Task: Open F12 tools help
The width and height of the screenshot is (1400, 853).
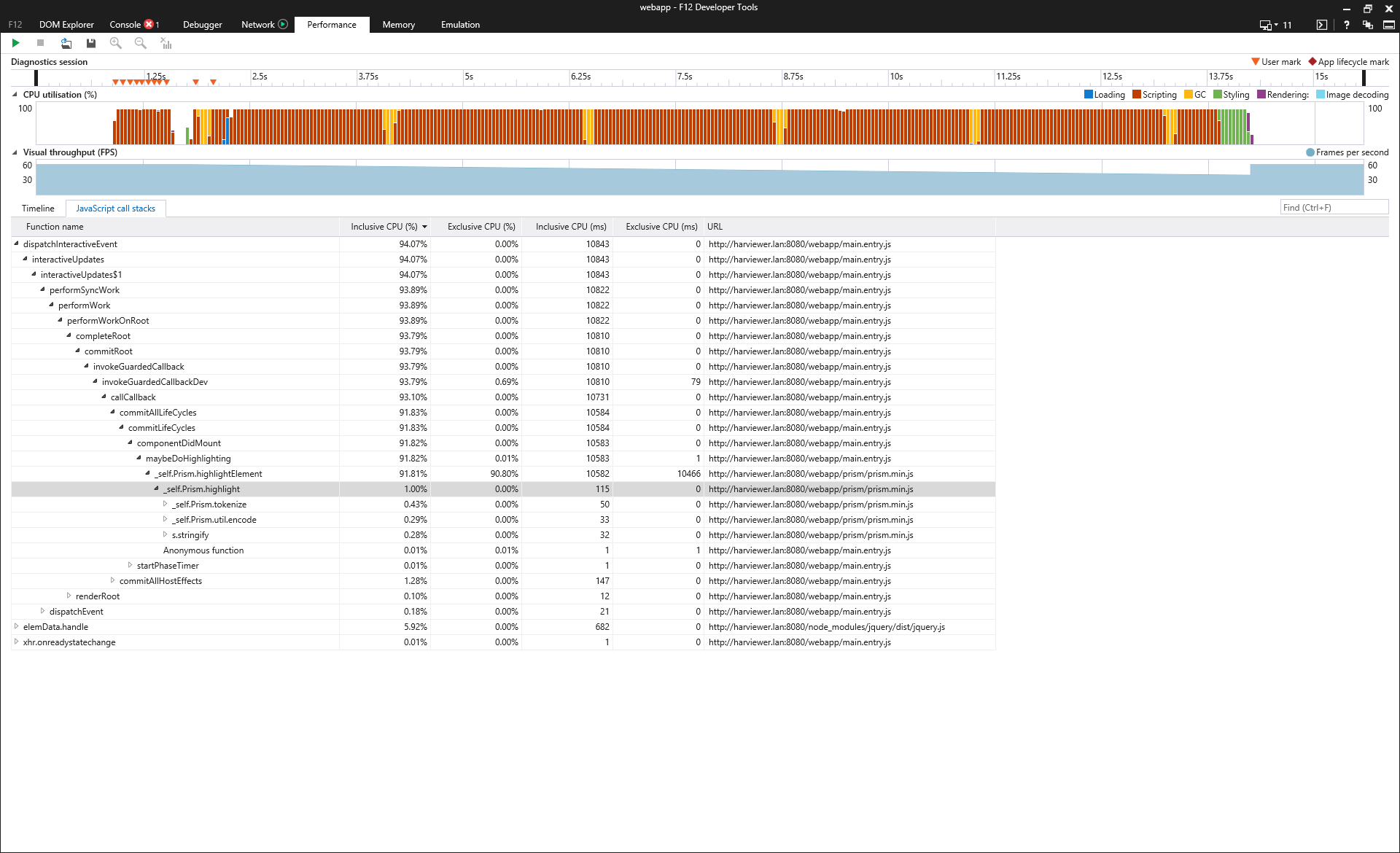Action: [x=1346, y=25]
